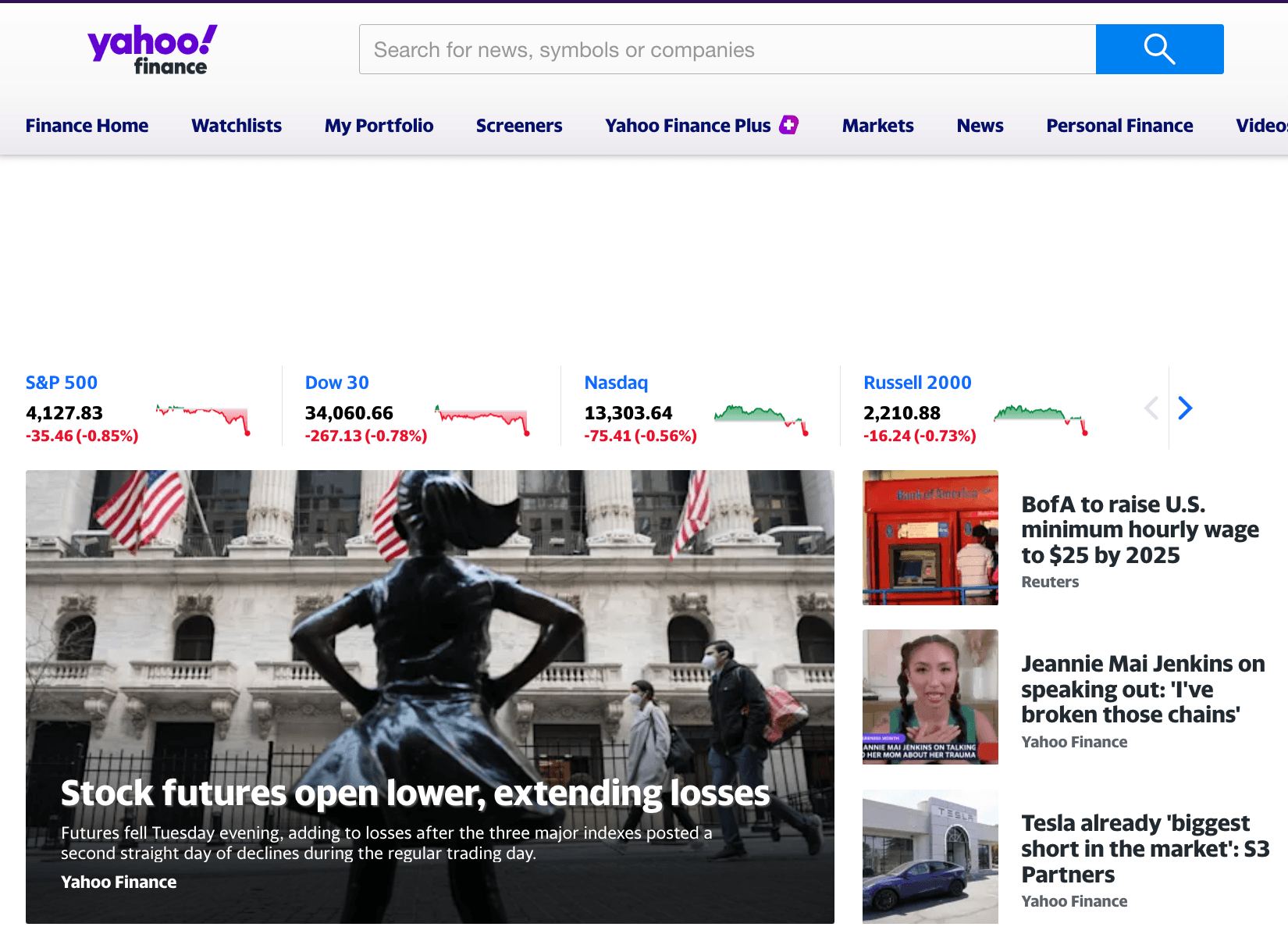Click the Yahoo Finance Plus badge icon
This screenshot has height=934, width=1288.
click(x=789, y=125)
